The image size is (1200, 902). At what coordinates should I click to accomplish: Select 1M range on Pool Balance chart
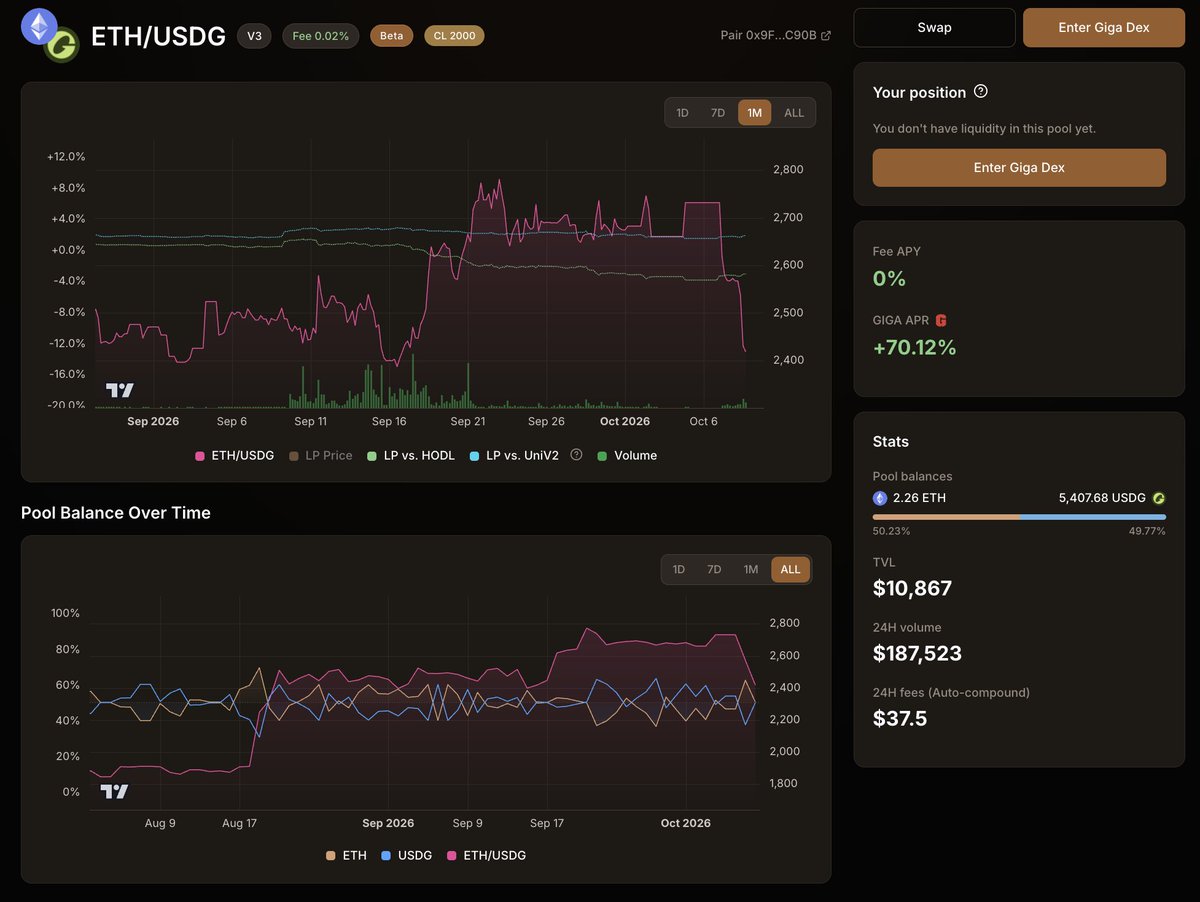pyautogui.click(x=750, y=569)
